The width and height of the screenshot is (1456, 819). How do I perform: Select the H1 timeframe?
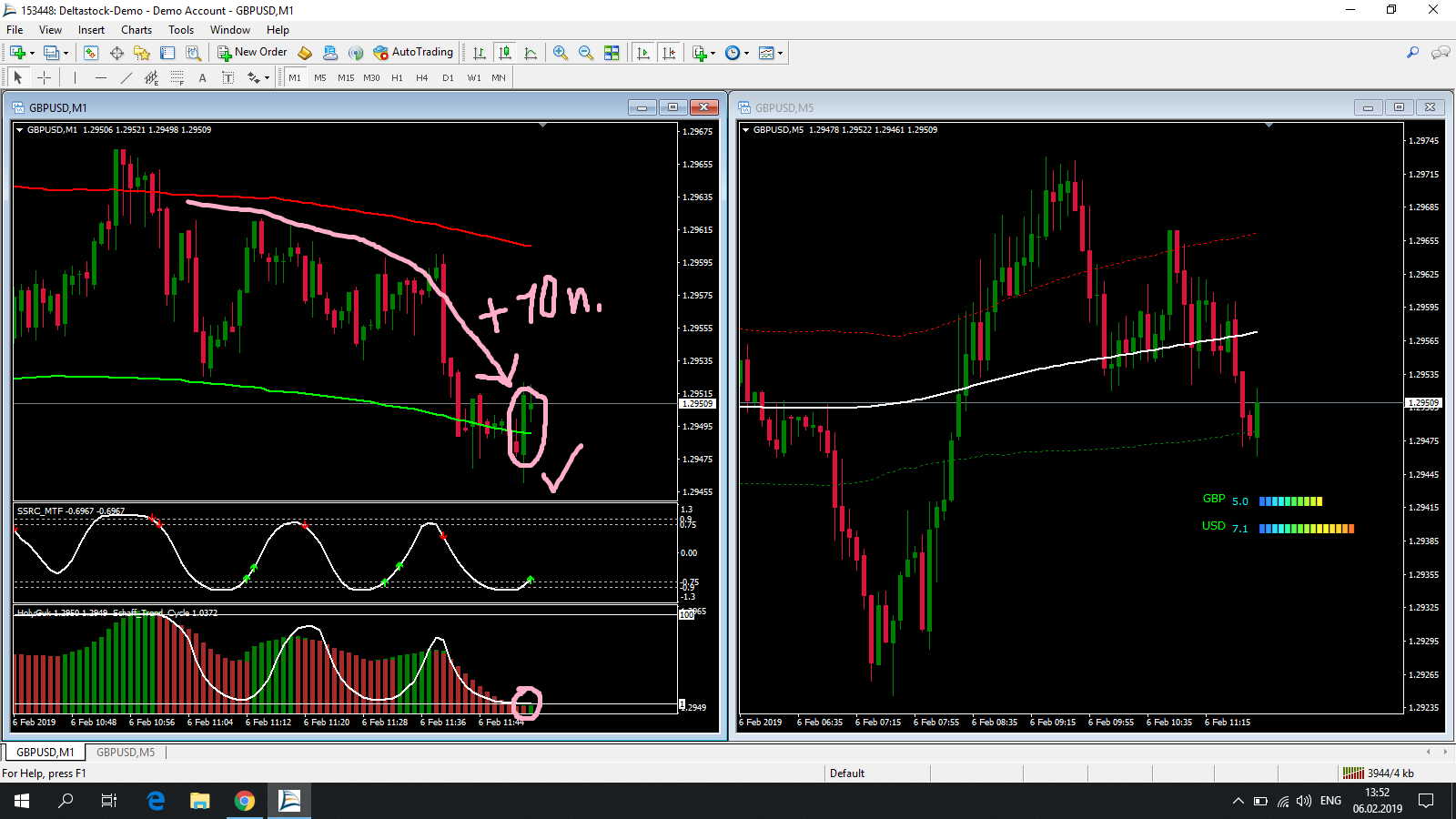397,78
